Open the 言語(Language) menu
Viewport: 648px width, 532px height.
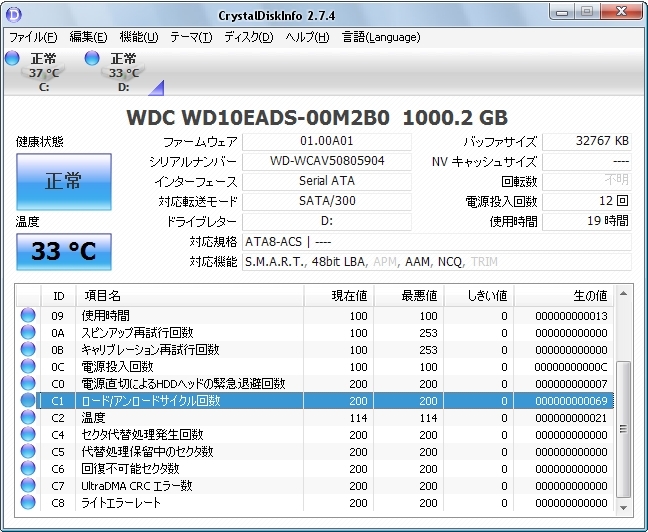(x=381, y=37)
